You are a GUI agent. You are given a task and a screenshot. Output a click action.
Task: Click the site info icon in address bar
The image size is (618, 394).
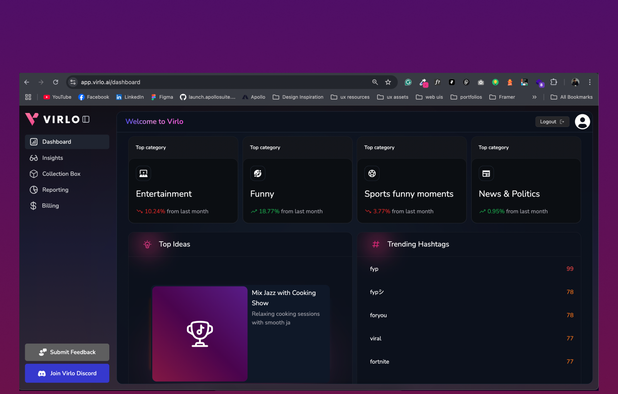[73, 82]
